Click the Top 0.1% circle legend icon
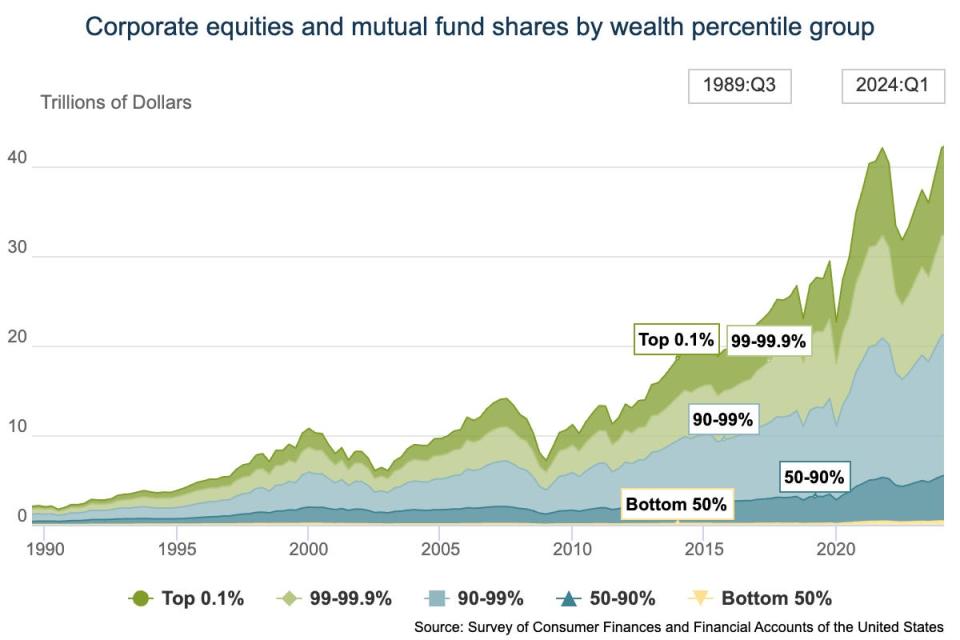Viewport: 960px width, 640px height. click(x=141, y=598)
